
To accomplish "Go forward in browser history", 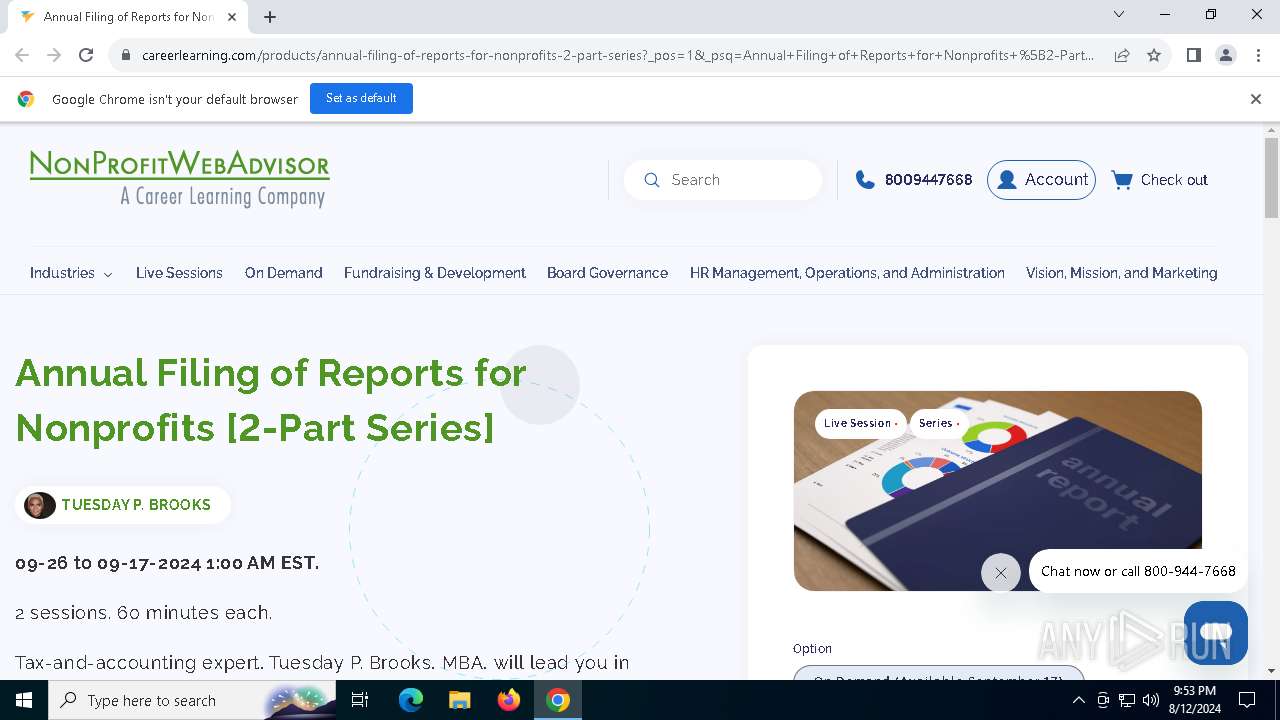I will tap(54, 55).
